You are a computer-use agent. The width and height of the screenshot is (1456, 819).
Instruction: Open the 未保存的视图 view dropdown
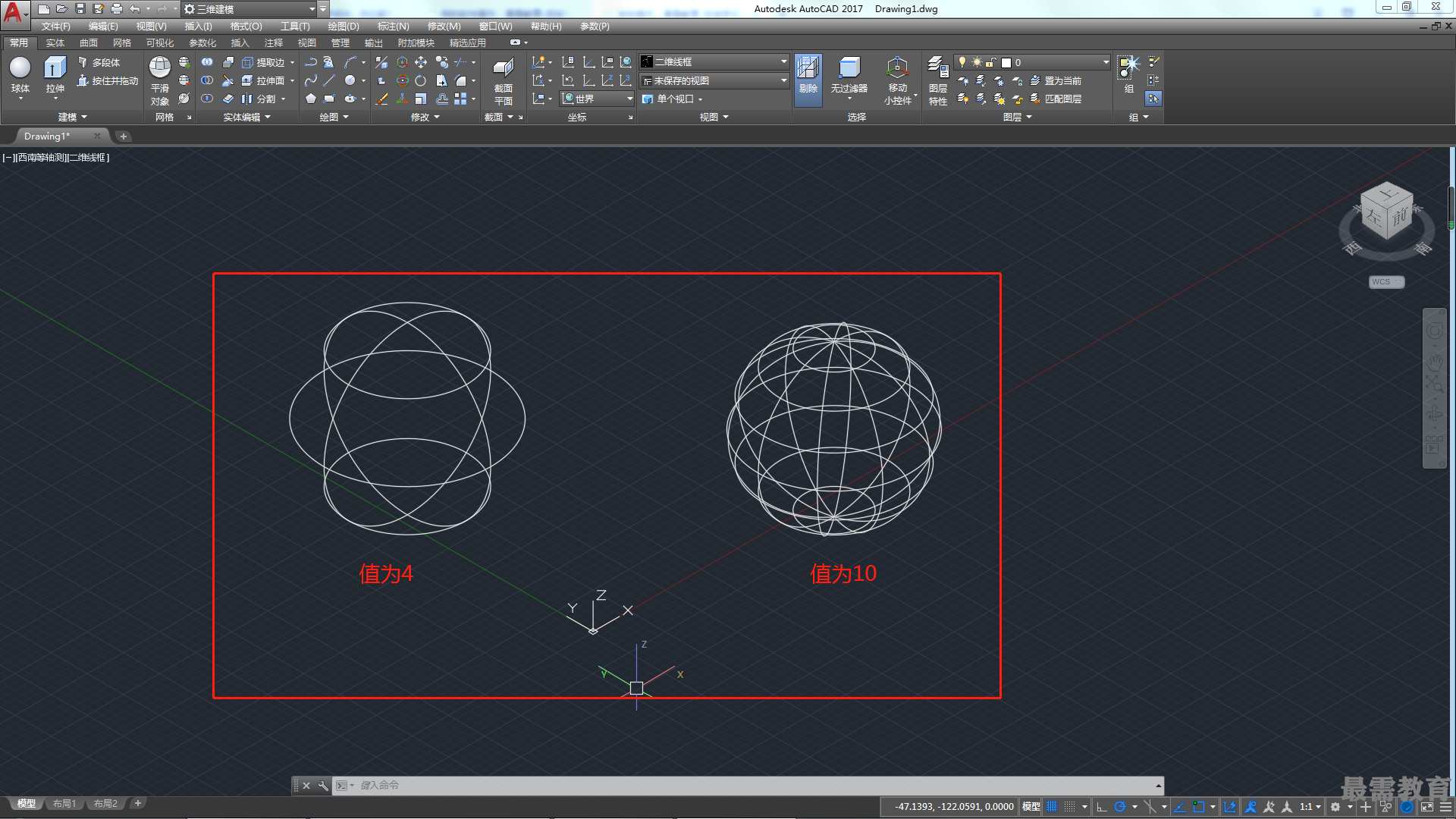click(714, 80)
